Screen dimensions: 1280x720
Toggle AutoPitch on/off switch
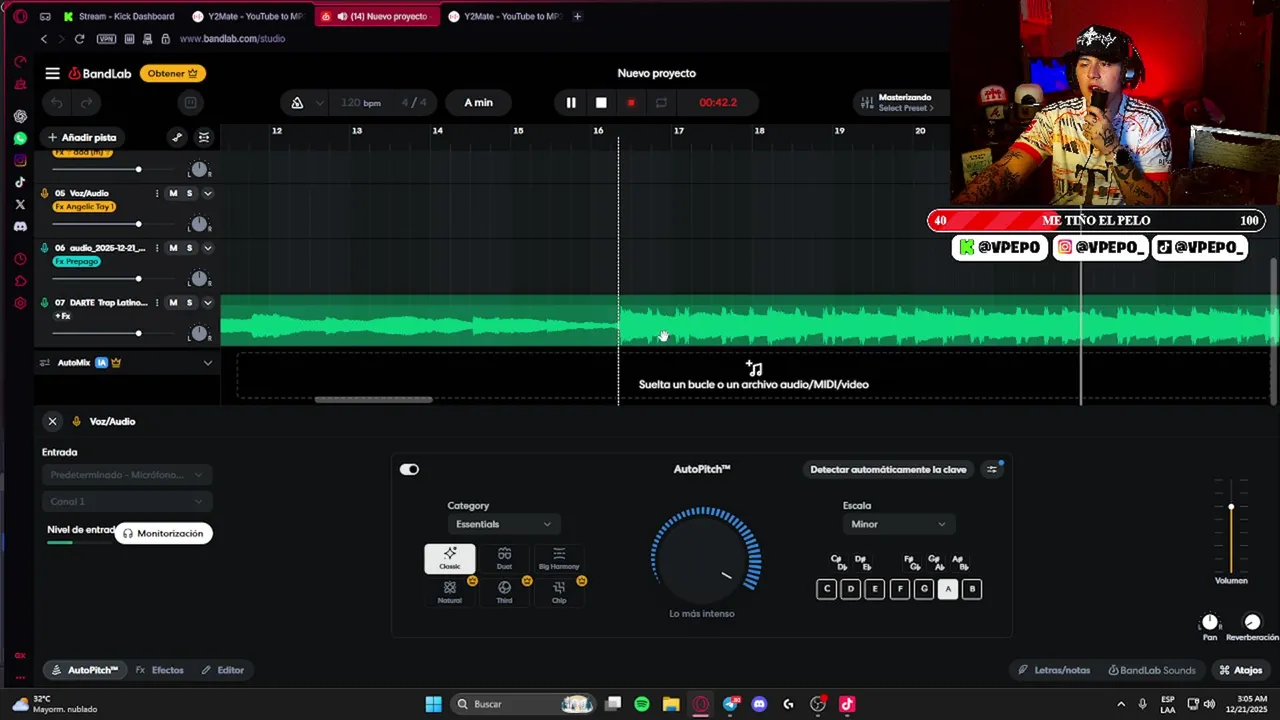click(x=409, y=469)
